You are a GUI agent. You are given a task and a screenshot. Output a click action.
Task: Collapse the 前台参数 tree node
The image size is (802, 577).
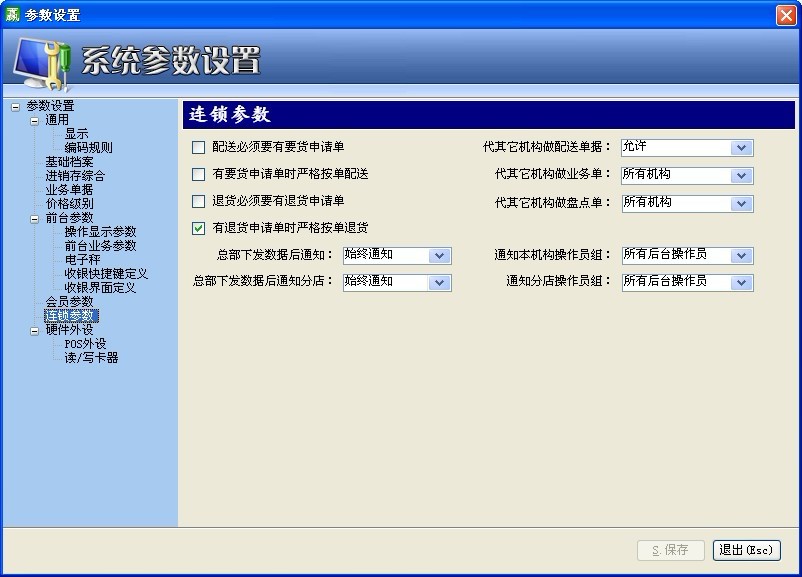tap(34, 219)
